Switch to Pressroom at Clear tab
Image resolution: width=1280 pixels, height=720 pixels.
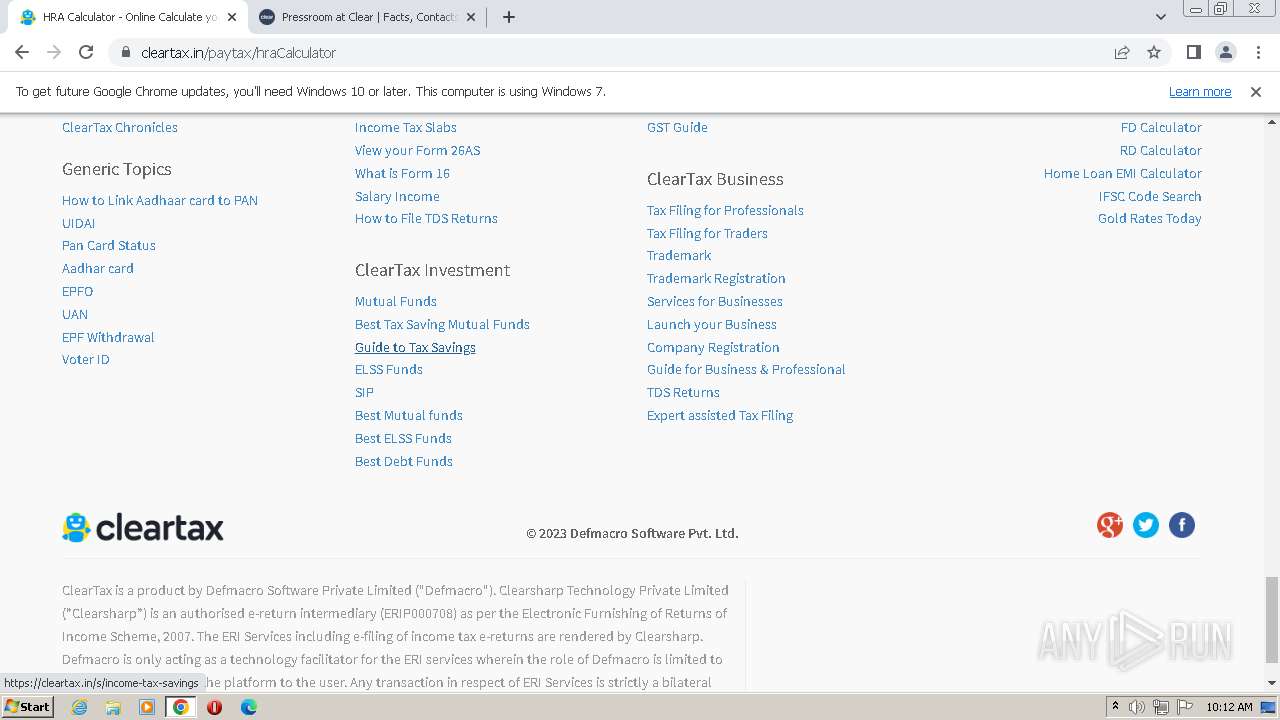click(x=367, y=17)
